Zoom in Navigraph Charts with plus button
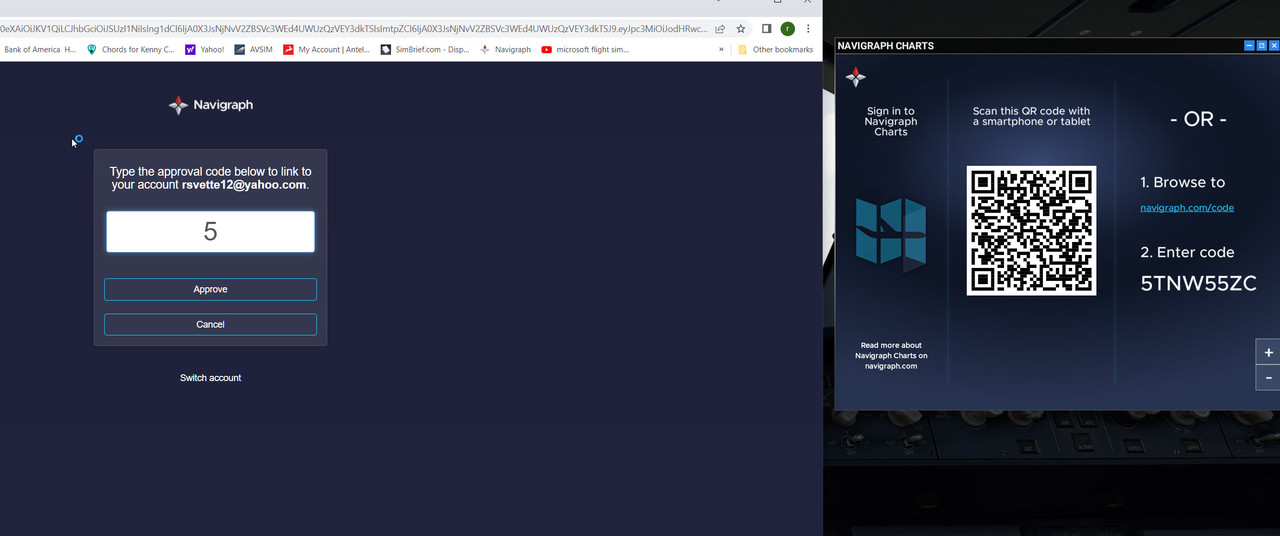 click(x=1269, y=353)
